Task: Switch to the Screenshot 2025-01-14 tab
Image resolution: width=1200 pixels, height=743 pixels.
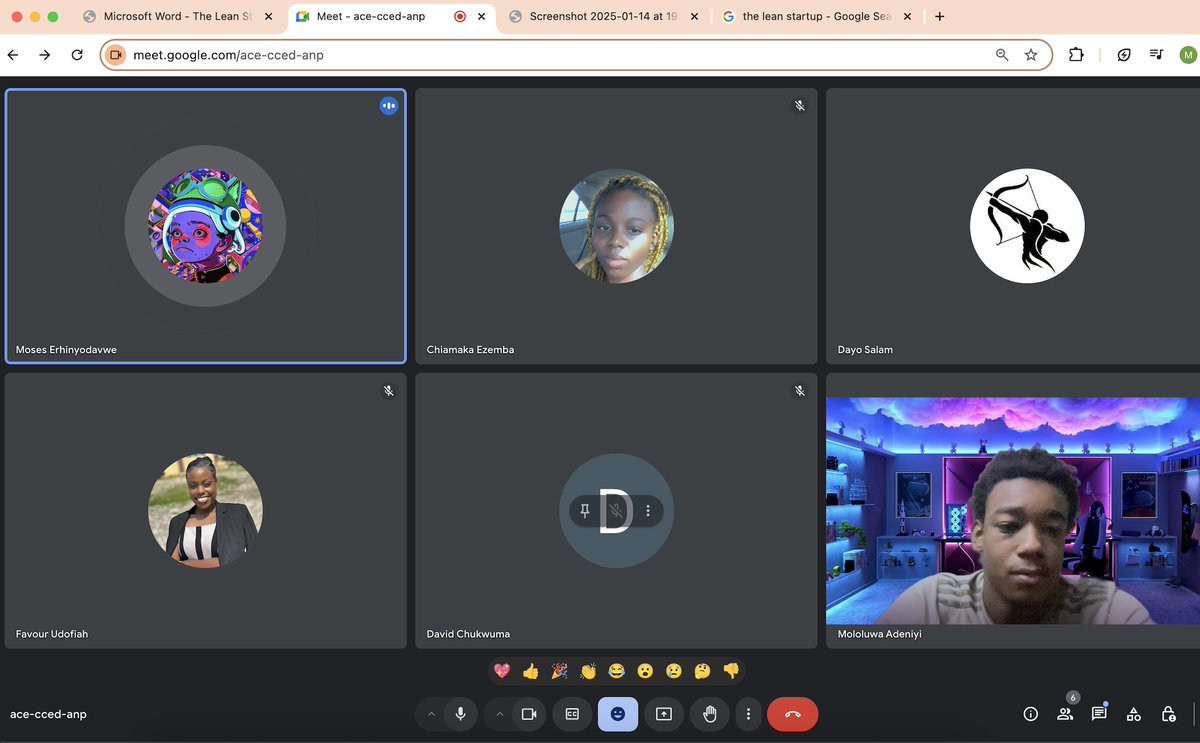Action: (603, 17)
